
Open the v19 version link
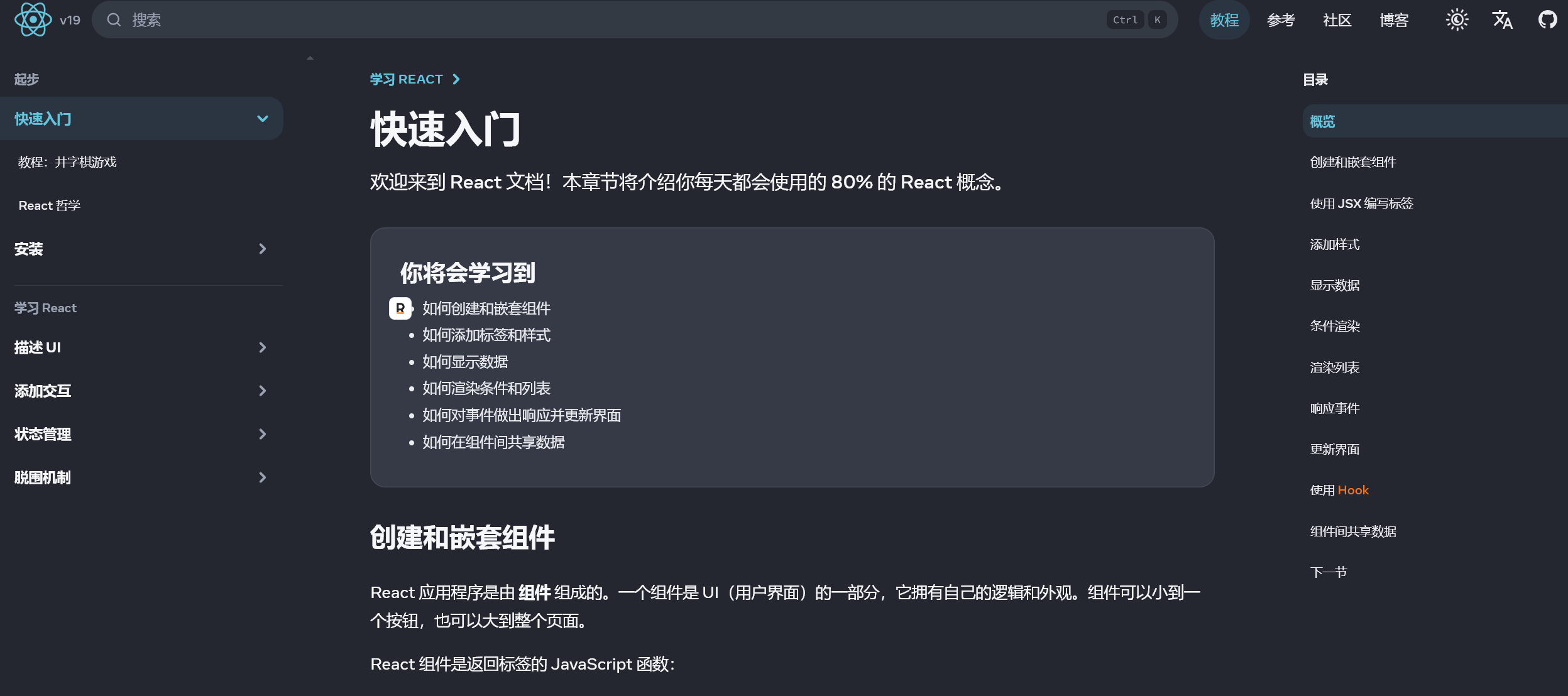pos(70,20)
